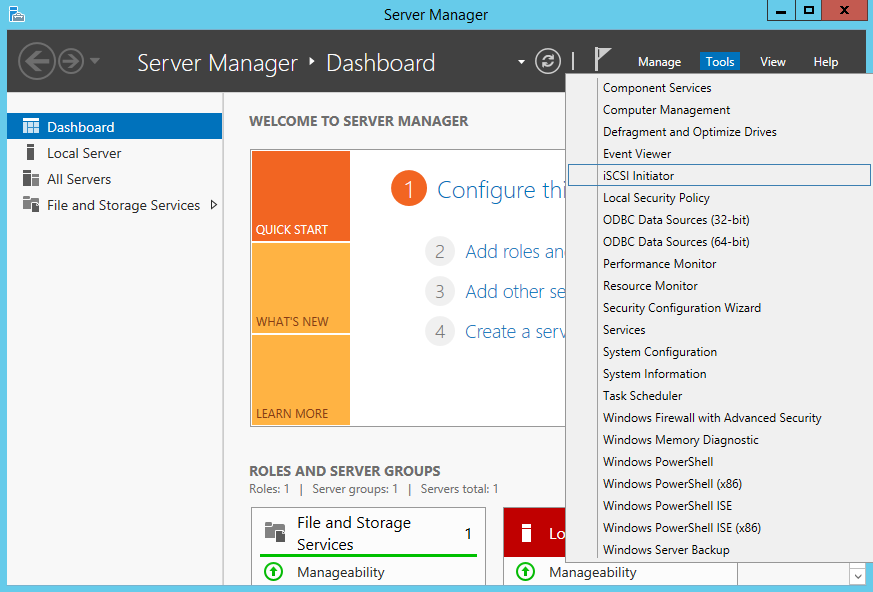Select the Local Server icon
873x592 pixels.
point(31,153)
